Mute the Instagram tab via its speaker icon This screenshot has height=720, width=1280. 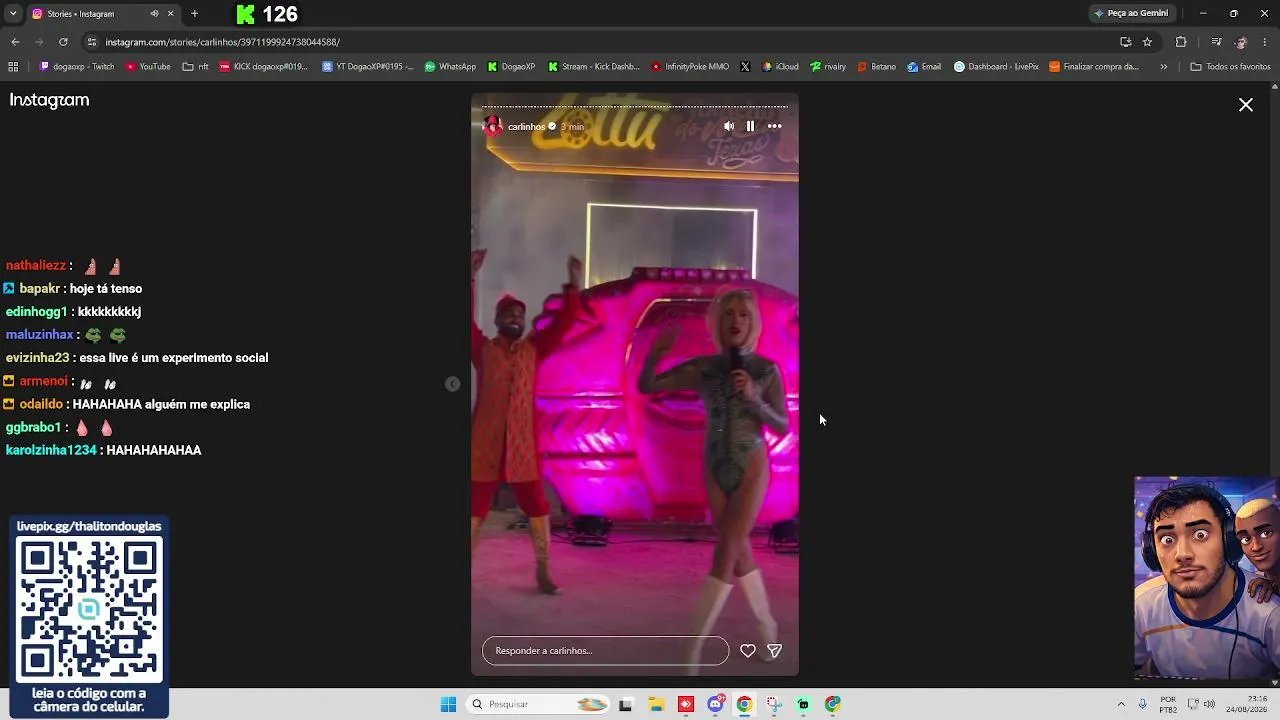click(154, 14)
